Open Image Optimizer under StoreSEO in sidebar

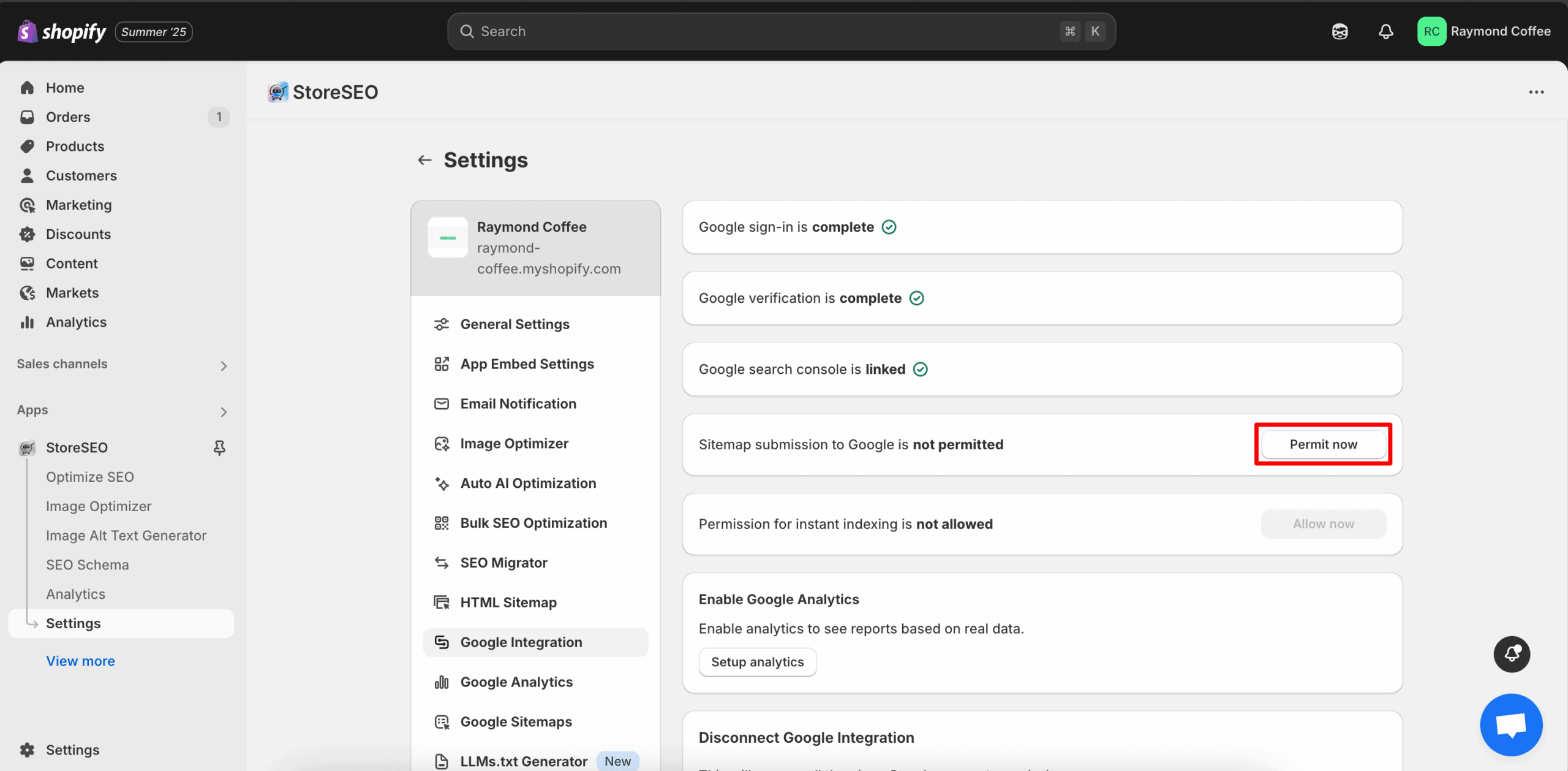click(99, 506)
